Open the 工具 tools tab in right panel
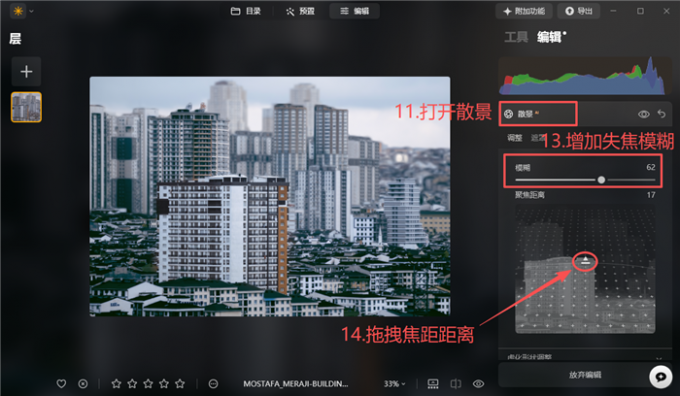The height and width of the screenshot is (396, 680). [x=516, y=37]
